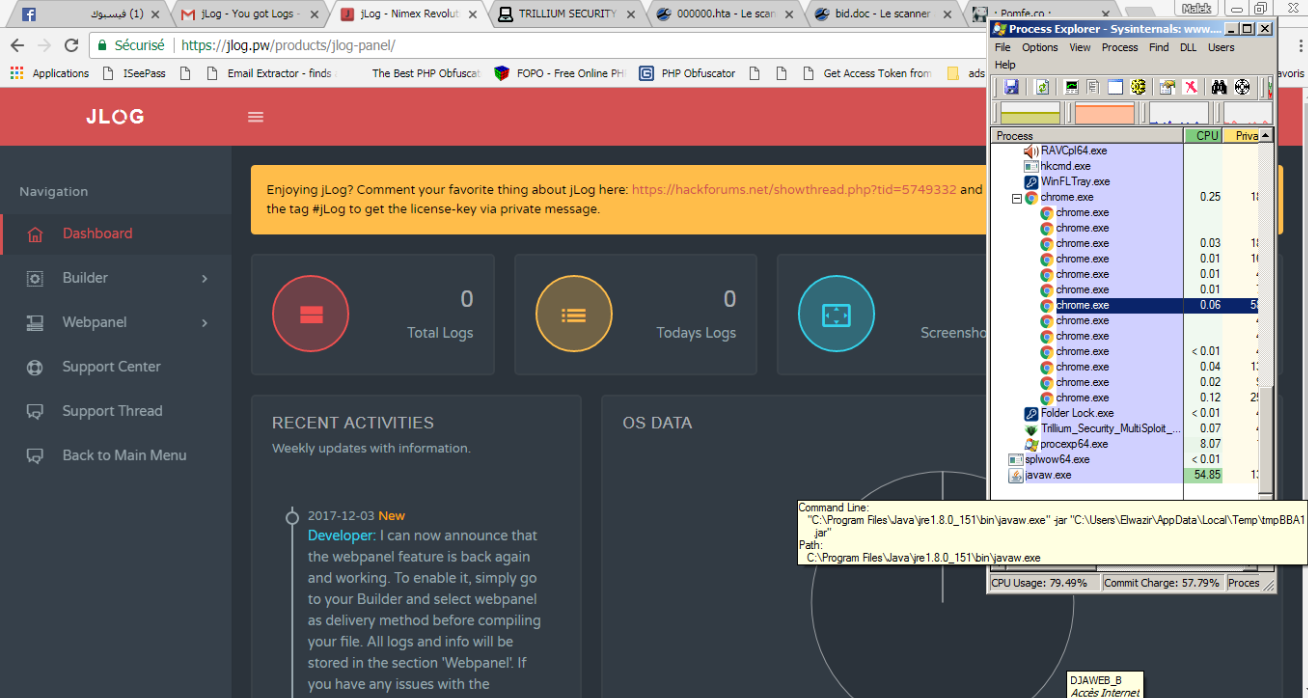Screen dimensions: 1308x698
Task: Select the javaw.exe process row
Action: tap(1125, 475)
